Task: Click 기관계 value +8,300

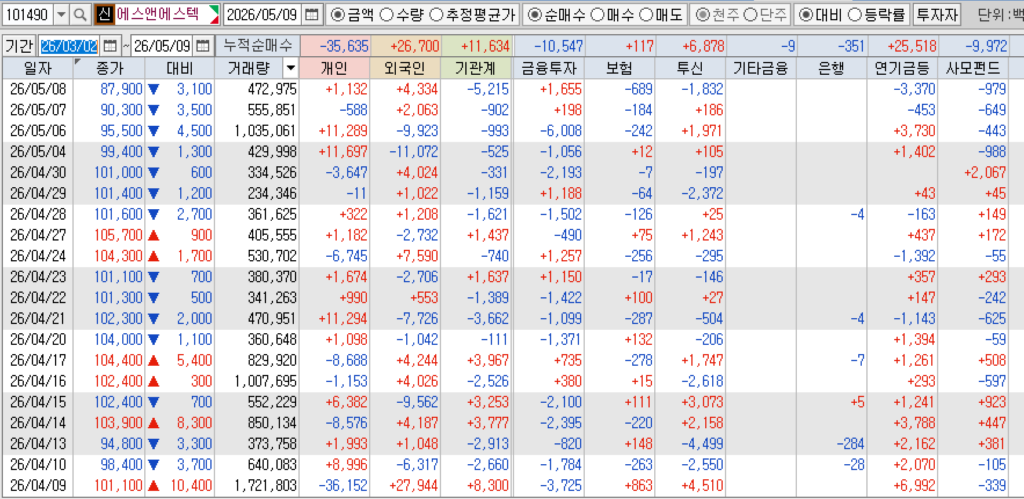Action: tap(487, 486)
